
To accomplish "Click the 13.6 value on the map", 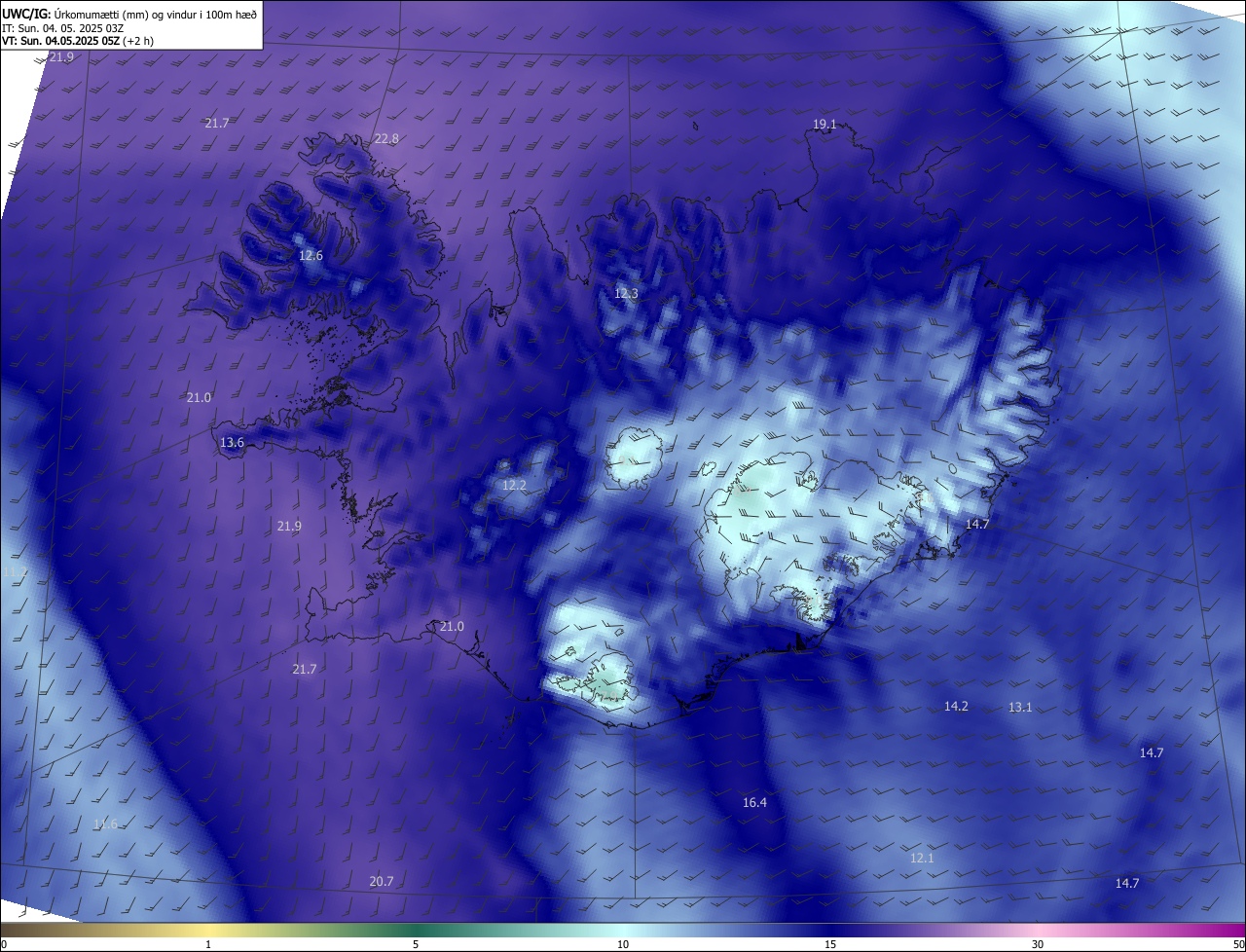I will click(x=232, y=443).
